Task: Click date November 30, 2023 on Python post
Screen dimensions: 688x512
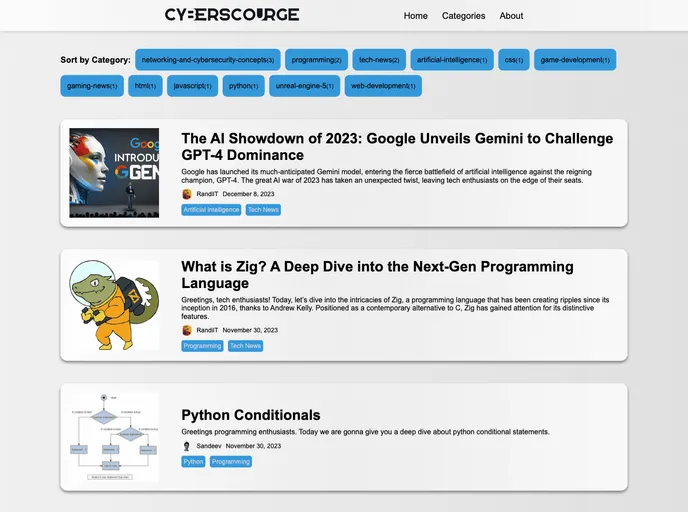Action: (x=253, y=446)
